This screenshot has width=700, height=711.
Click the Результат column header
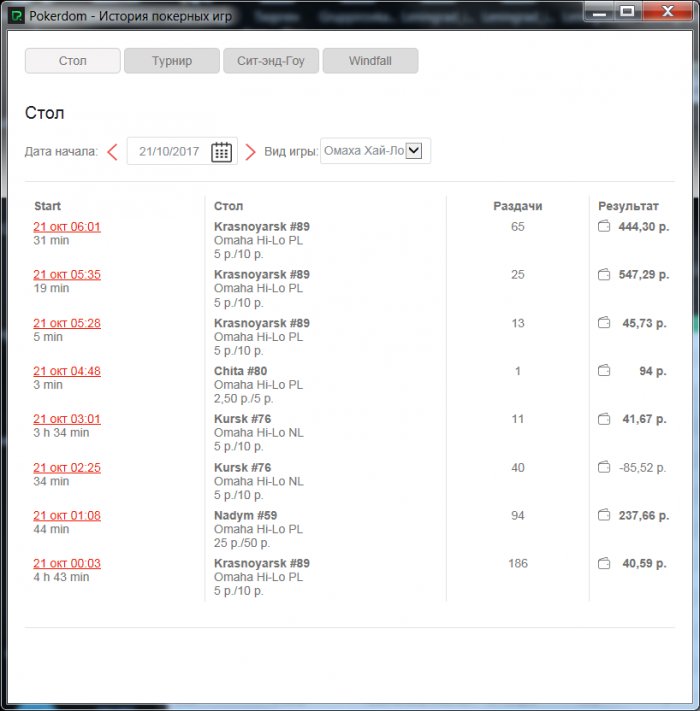pyautogui.click(x=628, y=206)
